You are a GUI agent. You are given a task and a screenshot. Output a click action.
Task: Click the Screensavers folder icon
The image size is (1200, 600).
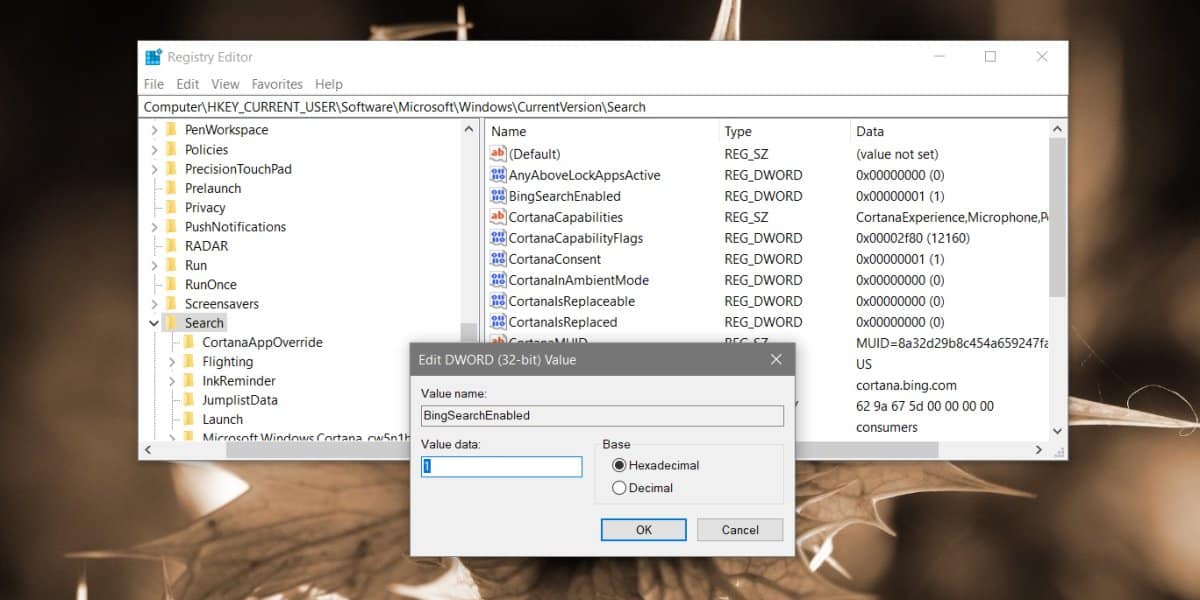click(x=171, y=304)
